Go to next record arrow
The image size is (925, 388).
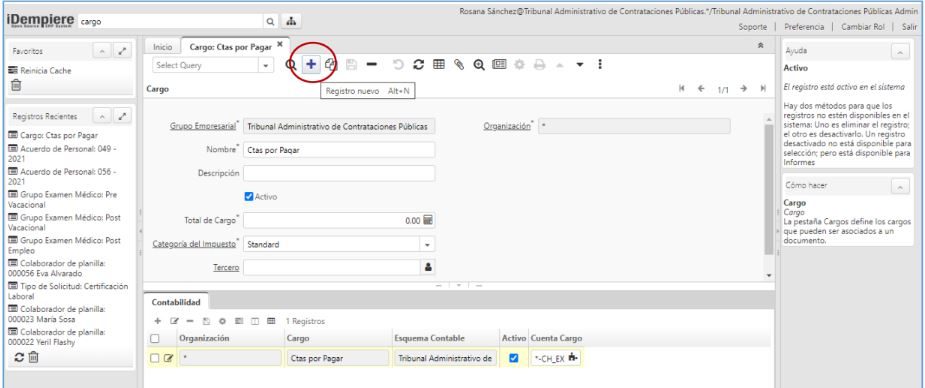744,89
